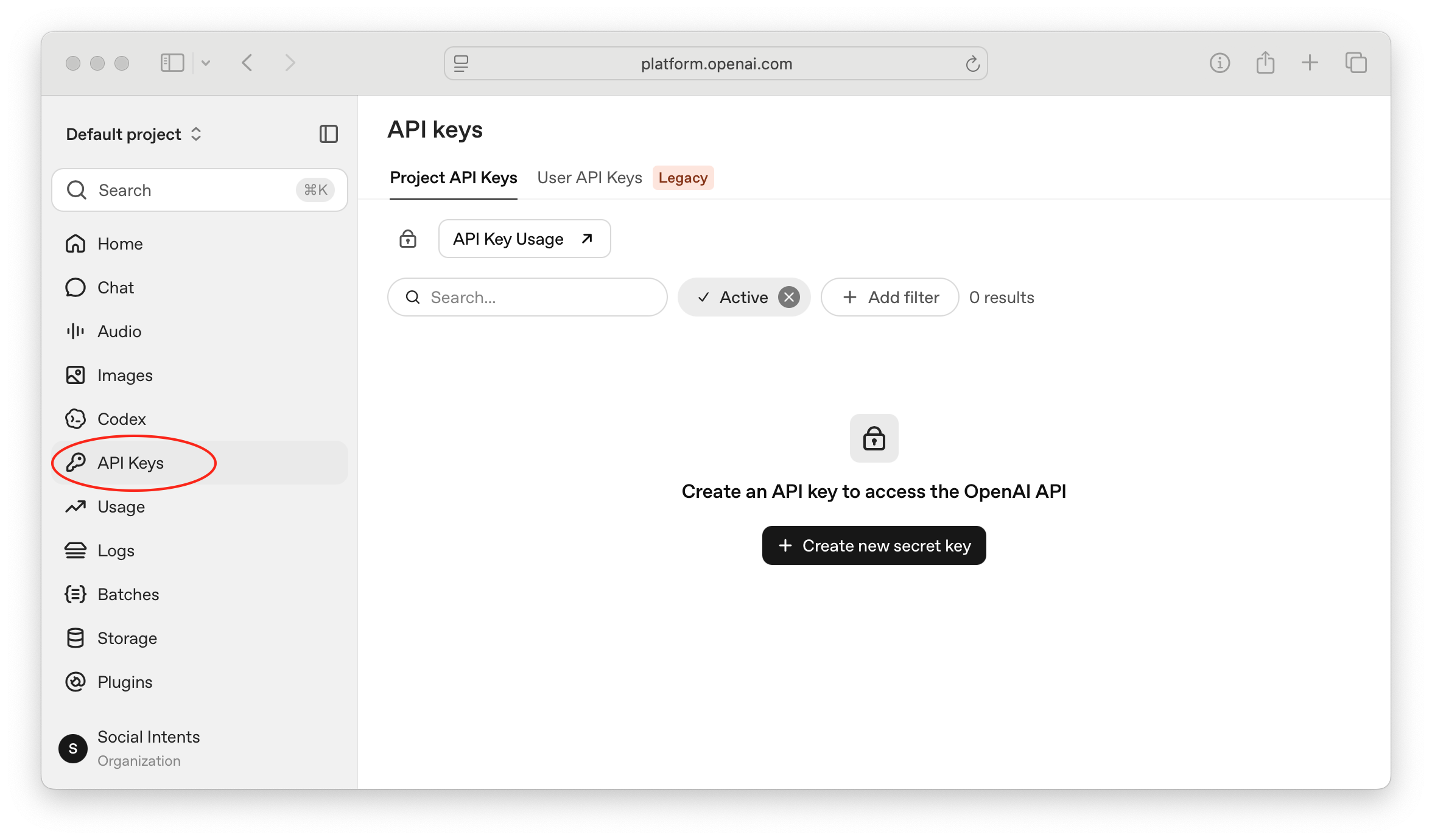Click Add filter button
Image resolution: width=1432 pixels, height=840 pixels.
tap(890, 297)
